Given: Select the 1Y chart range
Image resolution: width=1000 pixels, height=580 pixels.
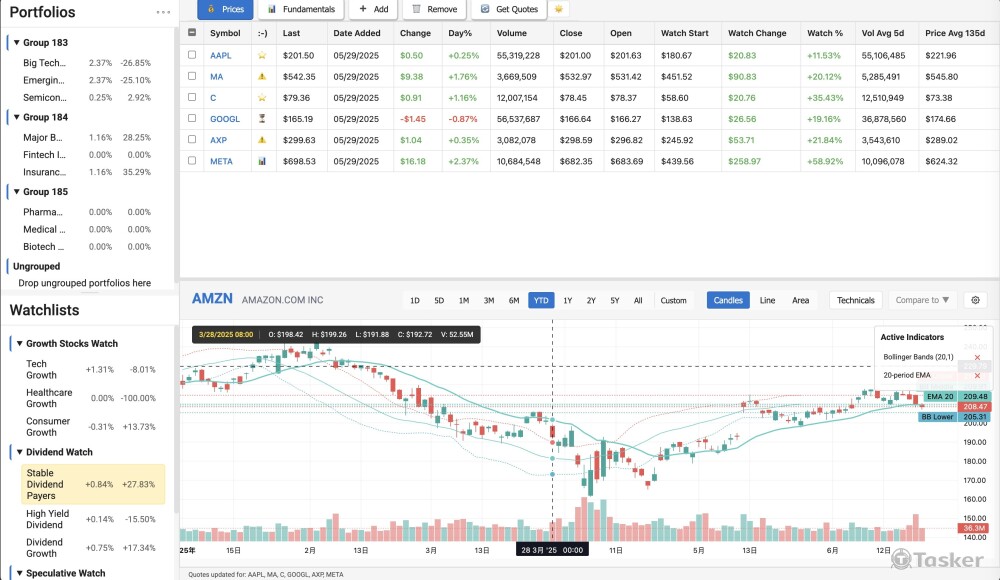Looking at the screenshot, I should coord(567,300).
